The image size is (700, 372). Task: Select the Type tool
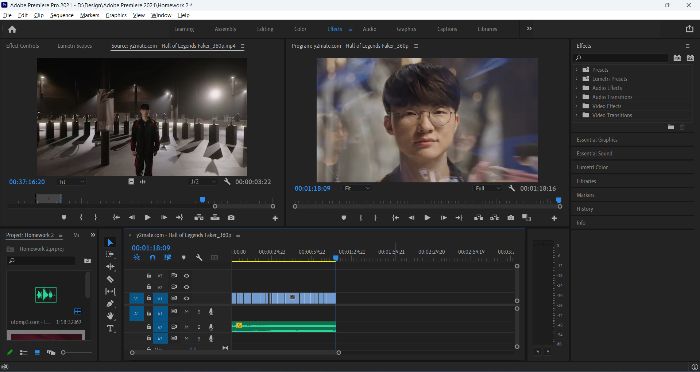pyautogui.click(x=110, y=328)
